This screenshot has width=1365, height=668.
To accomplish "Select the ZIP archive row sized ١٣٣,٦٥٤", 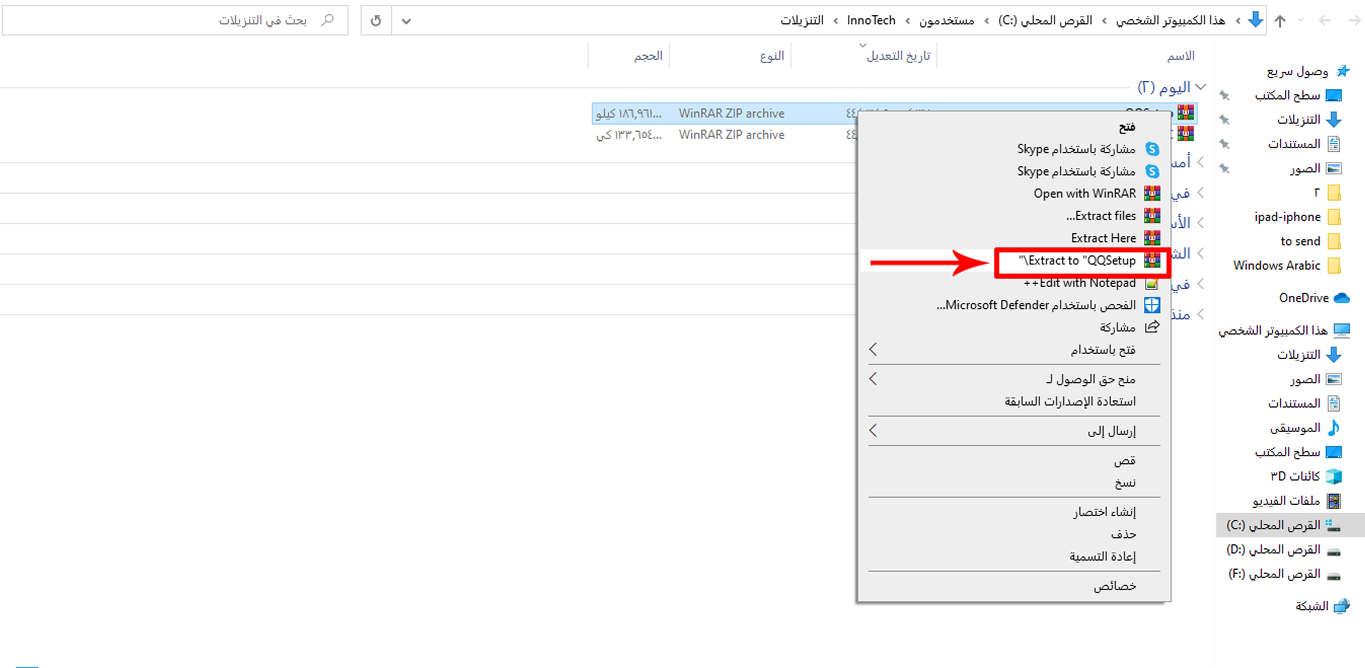I will 895,135.
